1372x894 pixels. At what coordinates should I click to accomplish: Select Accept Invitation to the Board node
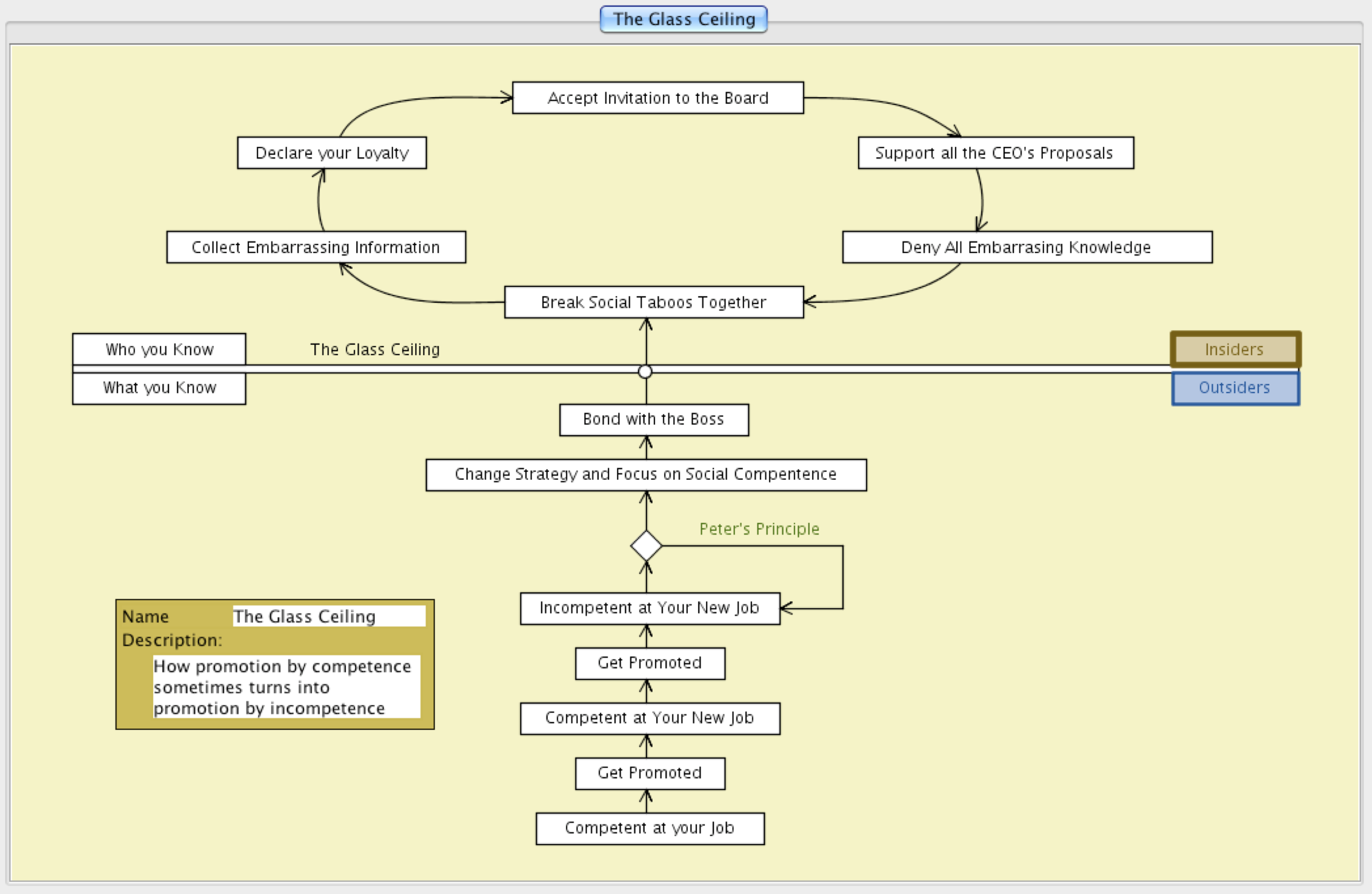point(657,98)
